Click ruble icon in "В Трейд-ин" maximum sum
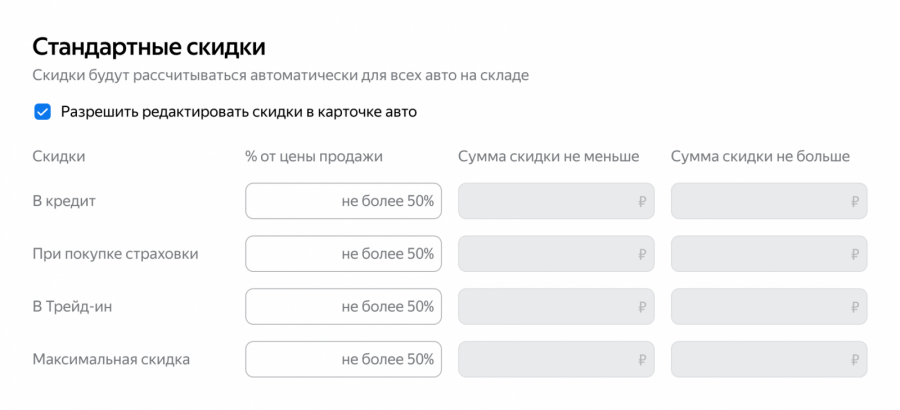 855,306
